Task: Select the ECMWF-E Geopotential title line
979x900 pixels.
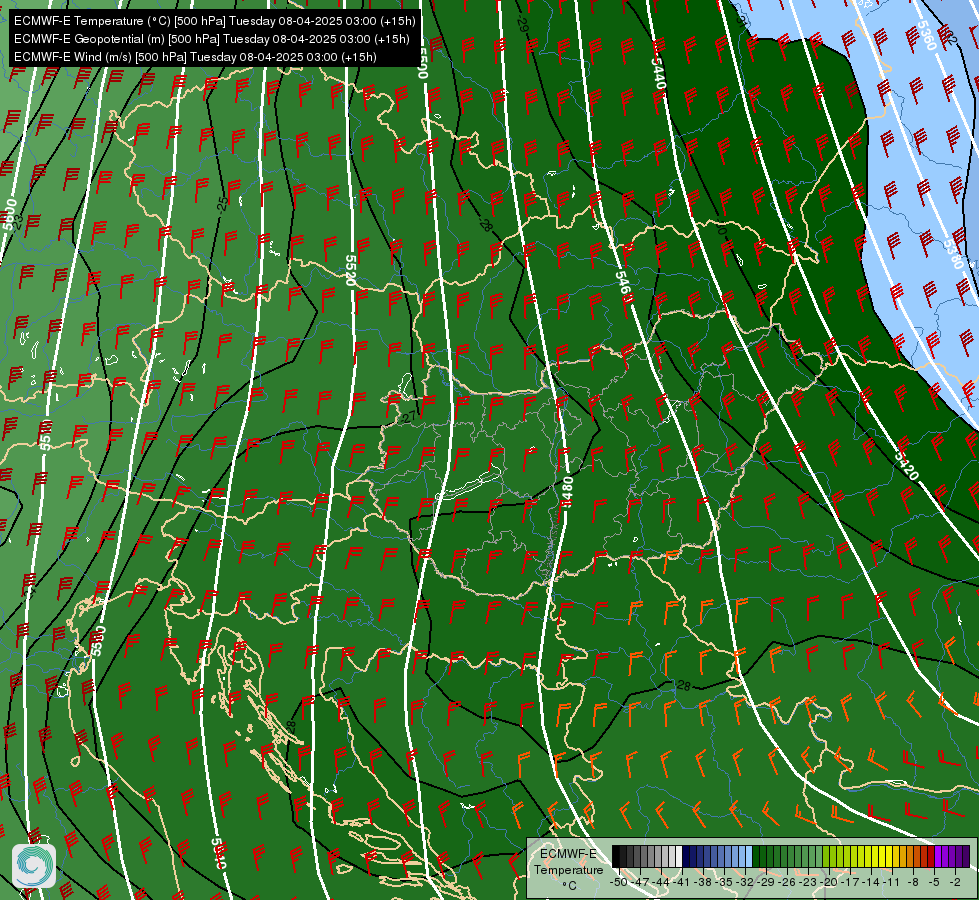Action: (x=212, y=39)
